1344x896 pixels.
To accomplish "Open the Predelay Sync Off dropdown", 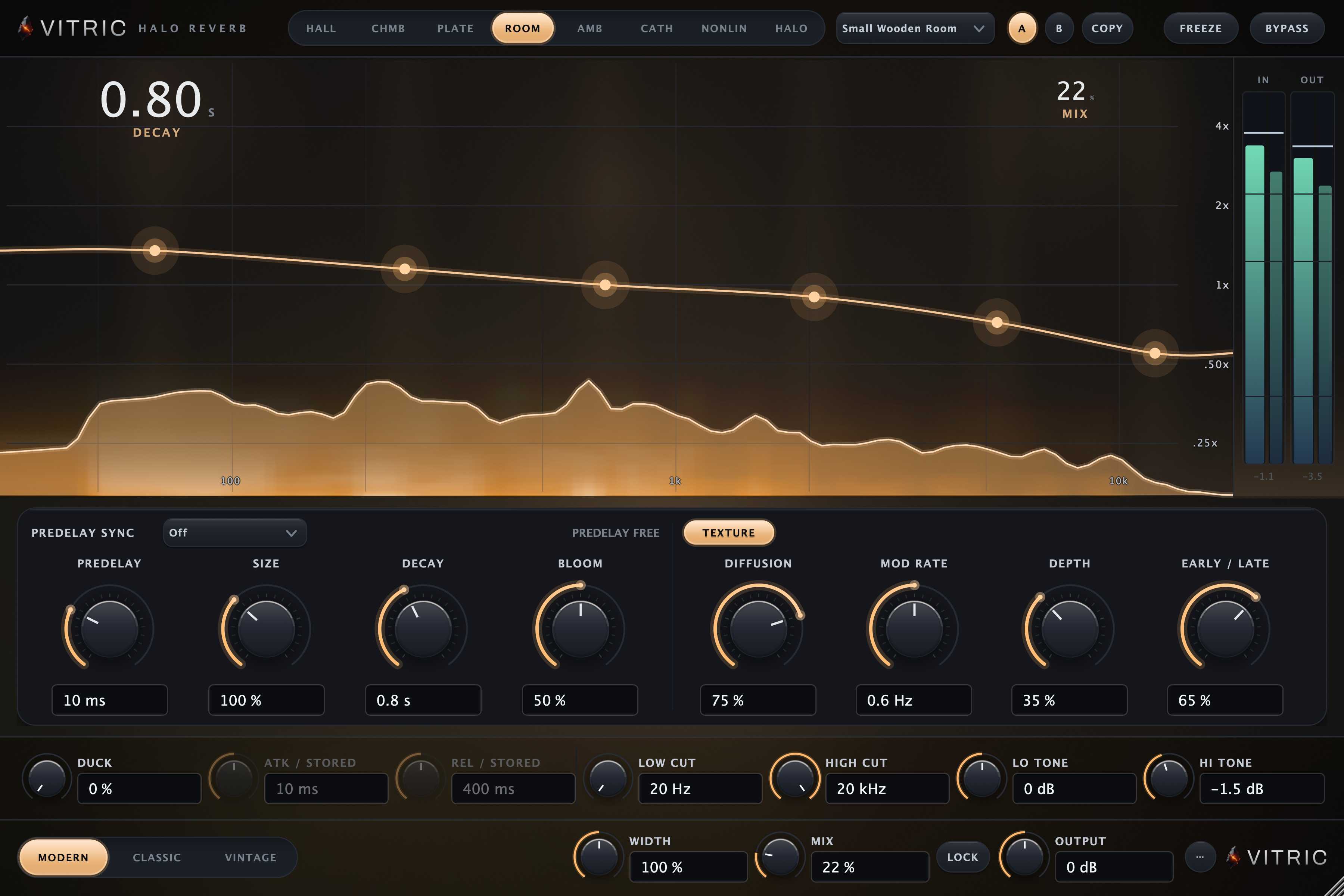I will click(235, 533).
